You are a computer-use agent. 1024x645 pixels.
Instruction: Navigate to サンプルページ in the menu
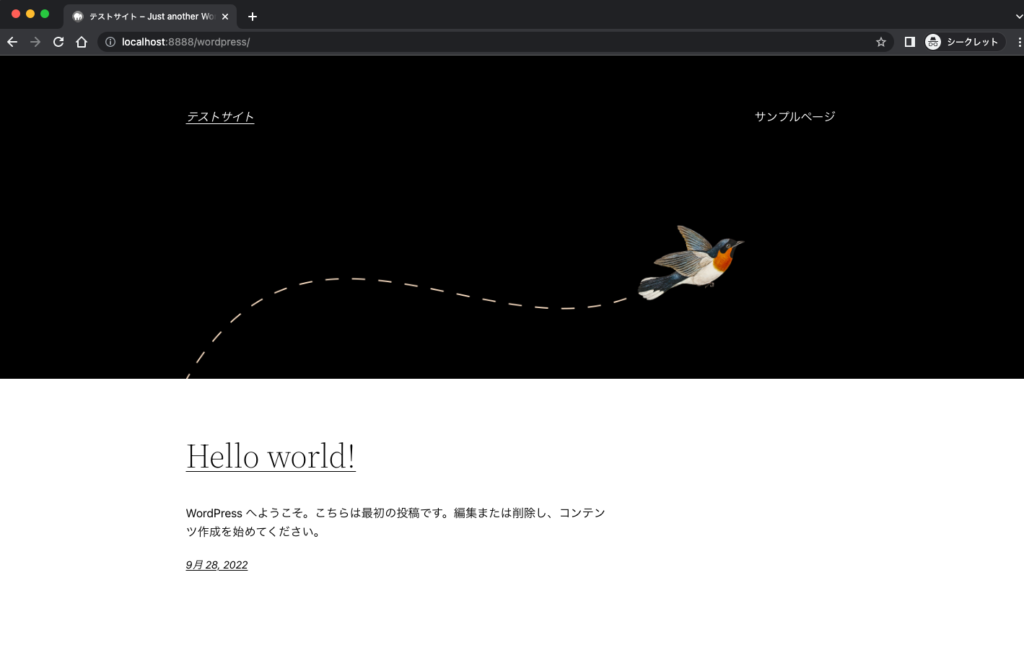(794, 117)
